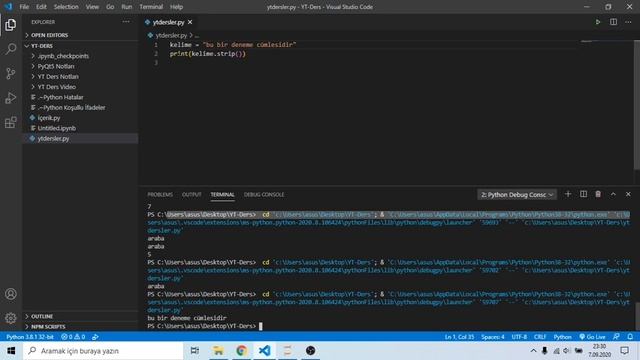Open Explorer panel more actions ellipsis
This screenshot has height=360, width=640.
tap(126, 22)
